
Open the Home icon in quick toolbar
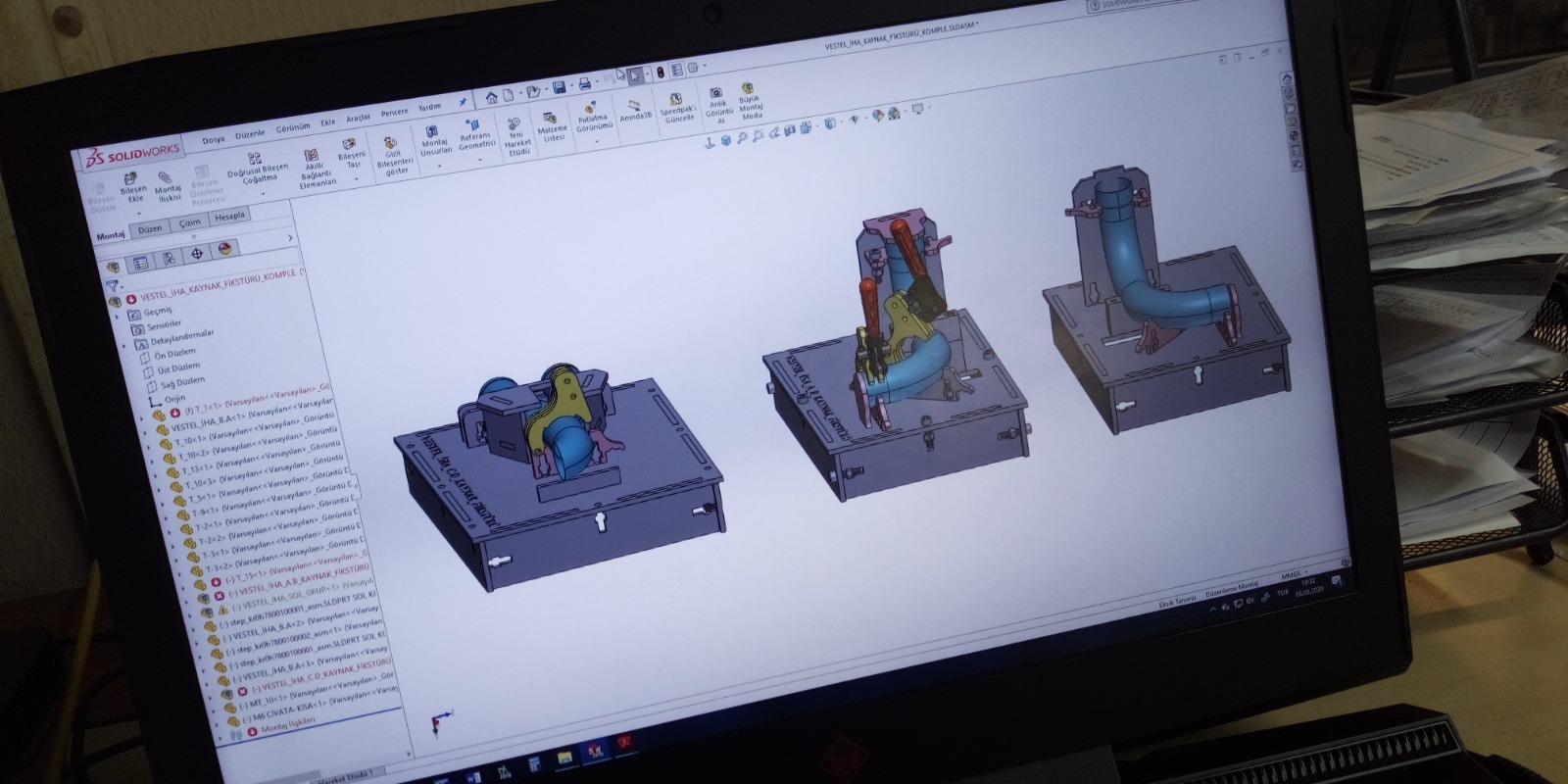(x=491, y=97)
